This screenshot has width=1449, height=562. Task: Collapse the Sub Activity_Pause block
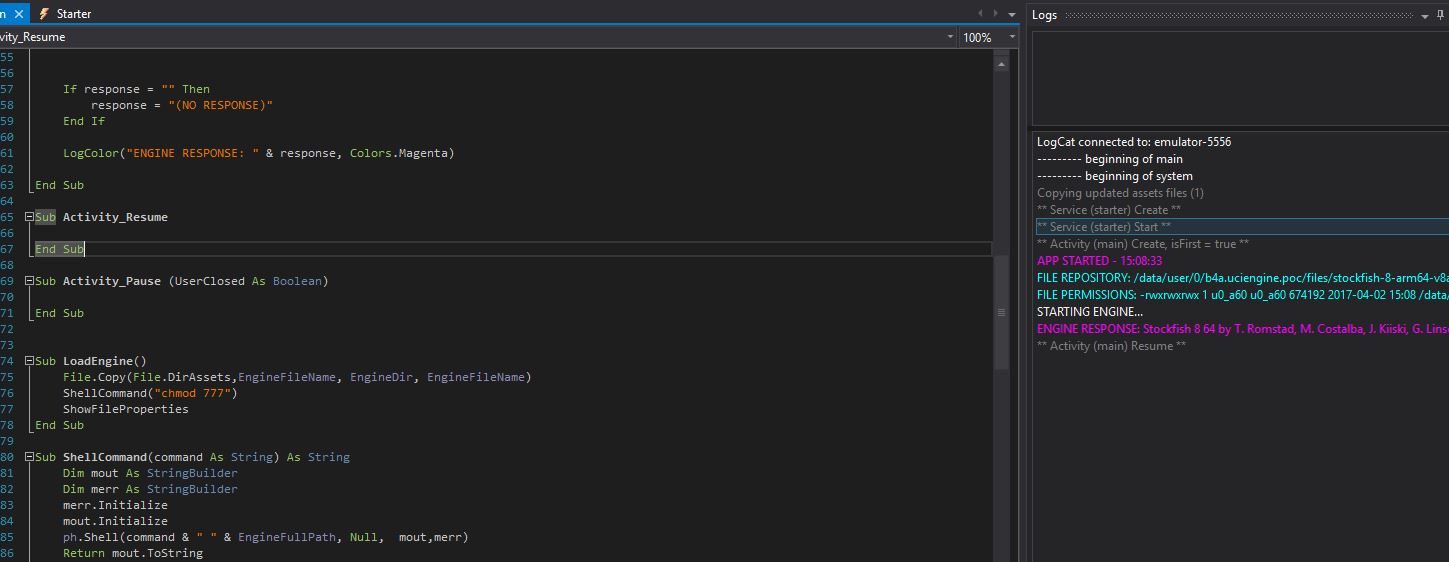29,281
